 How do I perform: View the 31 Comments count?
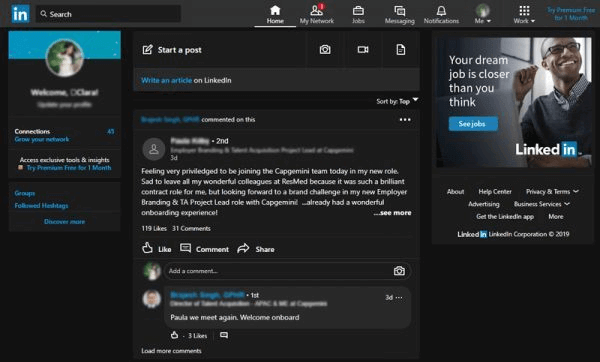click(191, 228)
